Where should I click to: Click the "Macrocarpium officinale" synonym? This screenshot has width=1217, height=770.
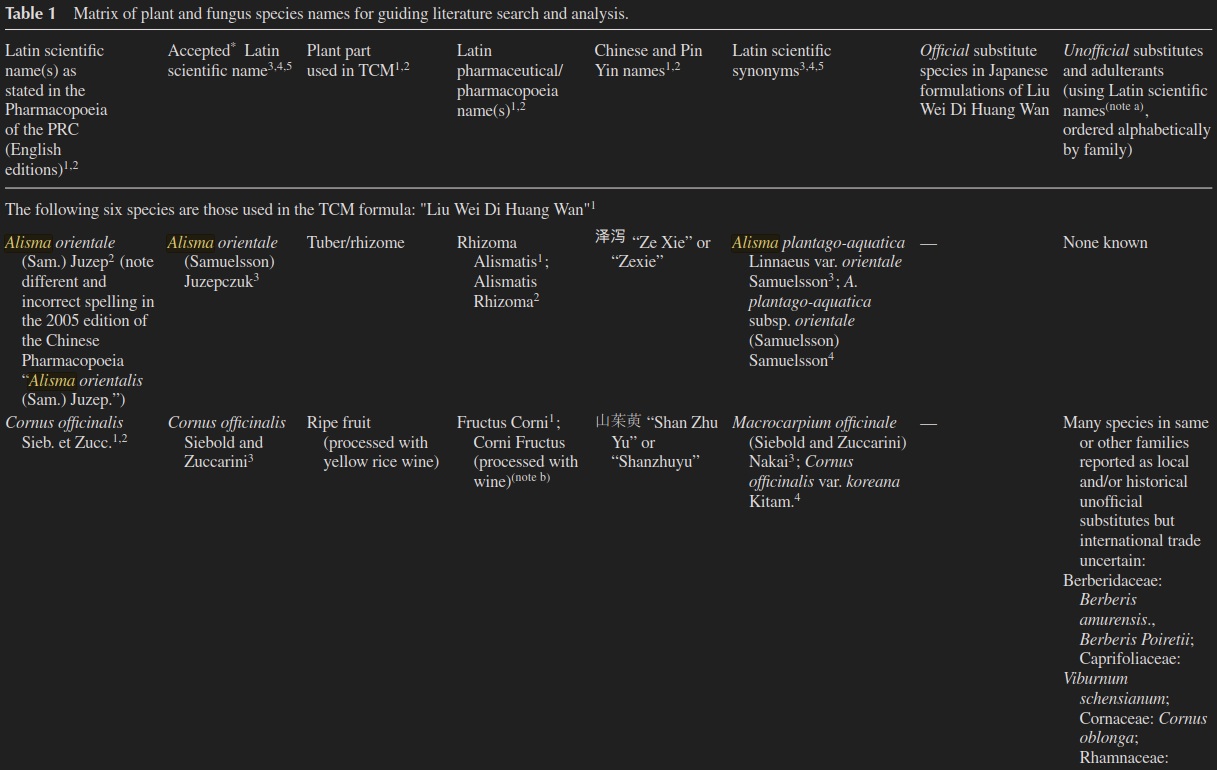814,423
